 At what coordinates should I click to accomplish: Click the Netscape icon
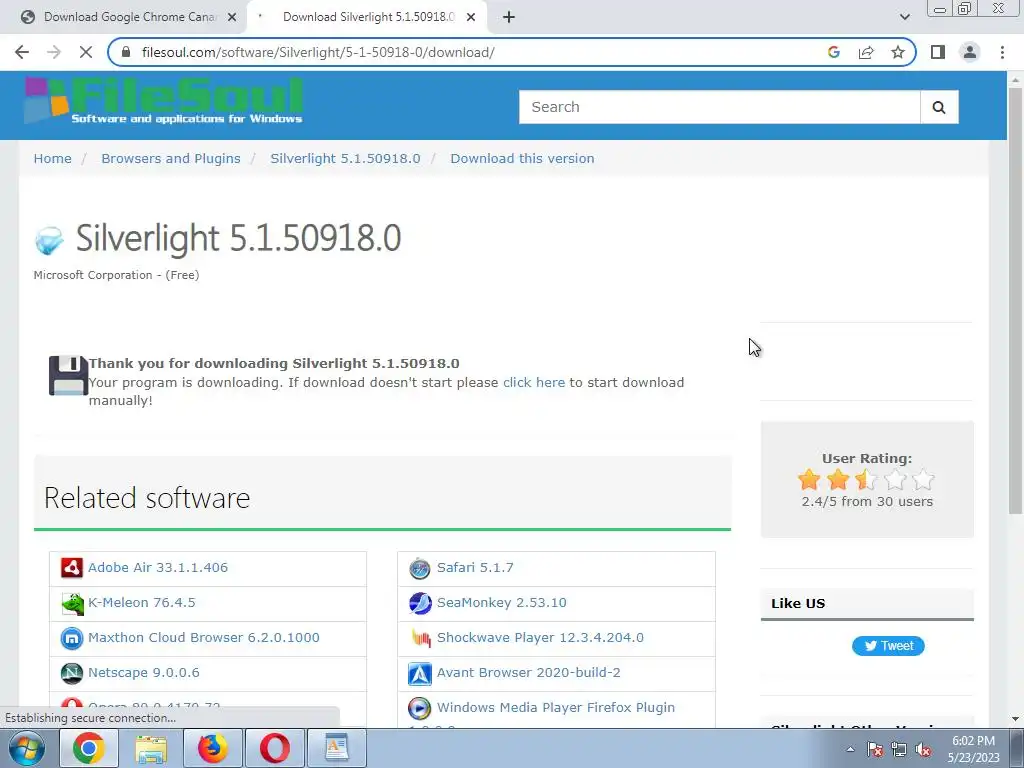click(72, 673)
